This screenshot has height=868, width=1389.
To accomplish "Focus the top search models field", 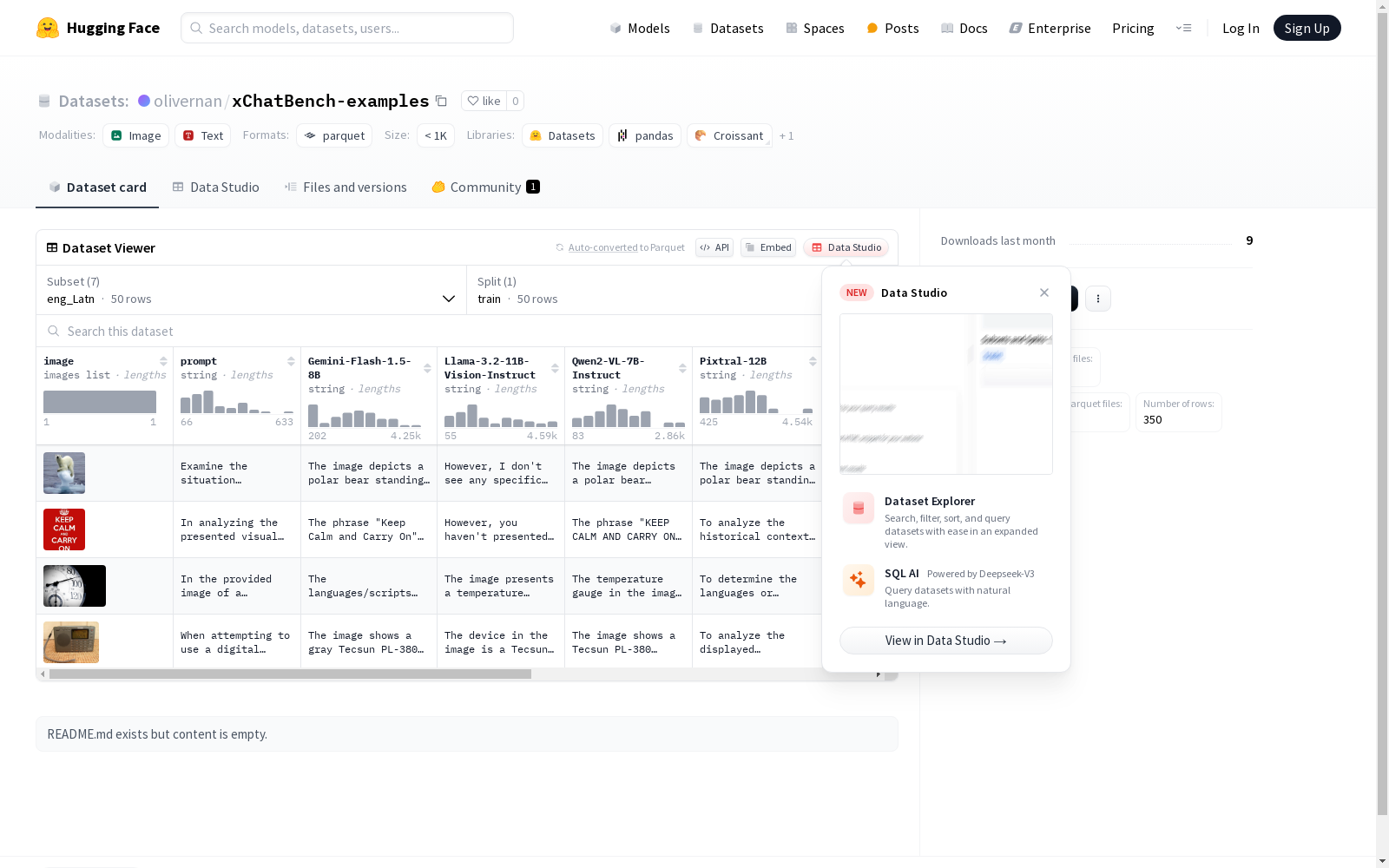I will click(347, 28).
